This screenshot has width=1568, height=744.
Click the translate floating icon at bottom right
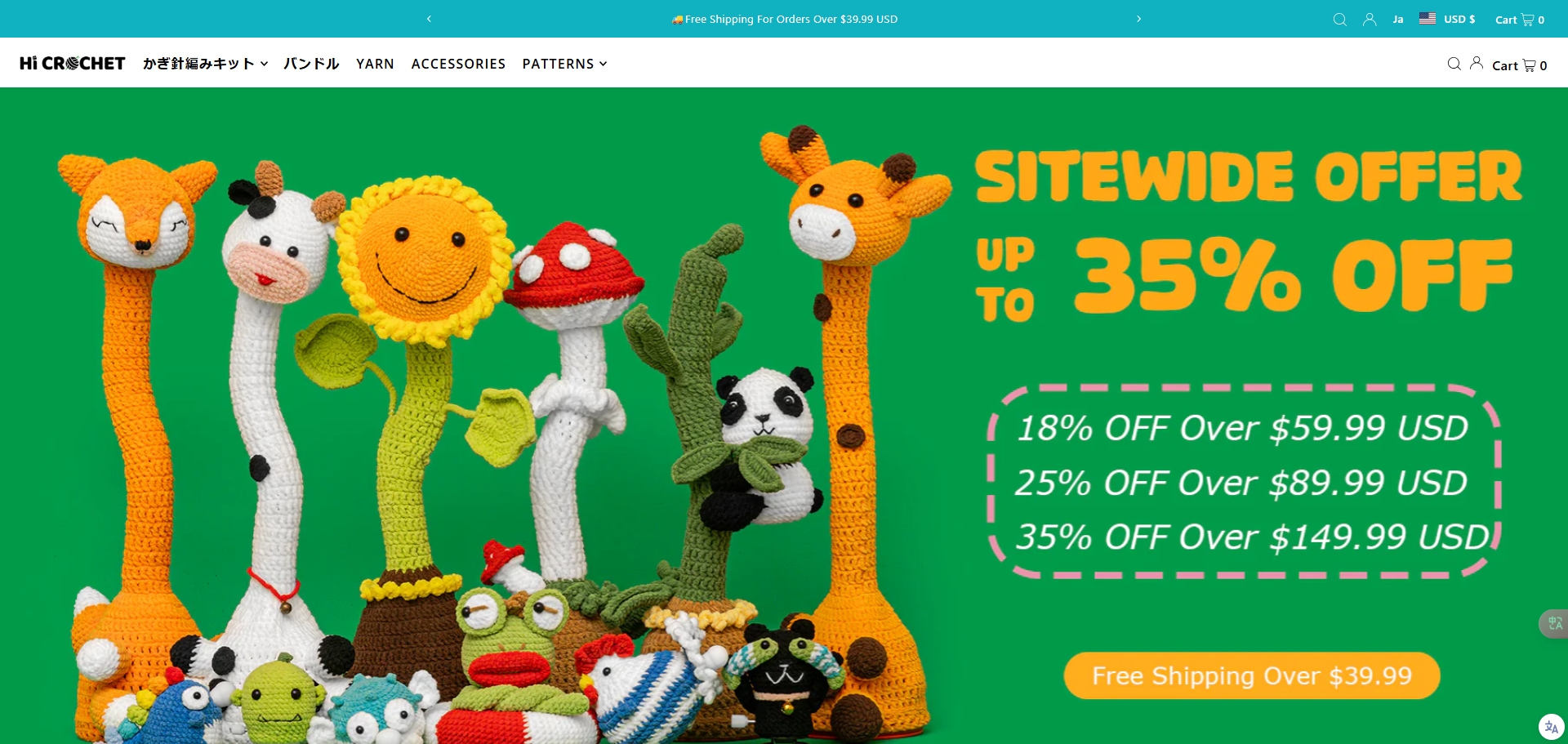tap(1551, 727)
